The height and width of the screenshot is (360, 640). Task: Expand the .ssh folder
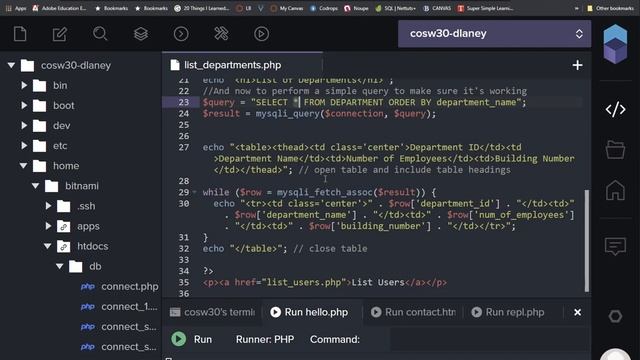[48, 206]
